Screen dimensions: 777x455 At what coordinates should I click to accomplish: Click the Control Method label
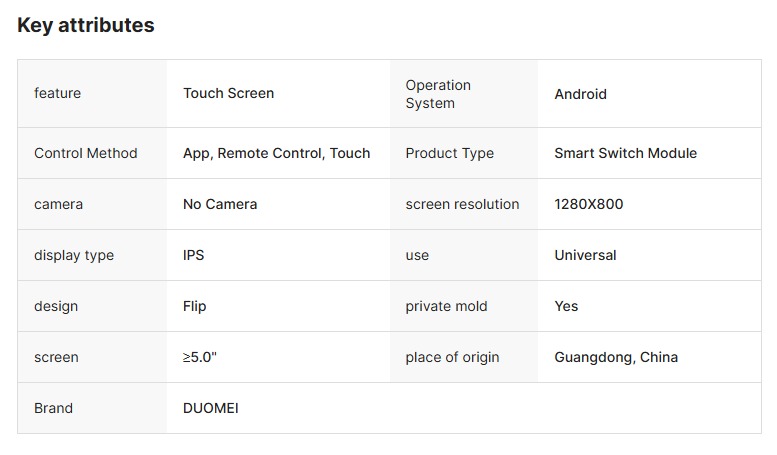85,153
